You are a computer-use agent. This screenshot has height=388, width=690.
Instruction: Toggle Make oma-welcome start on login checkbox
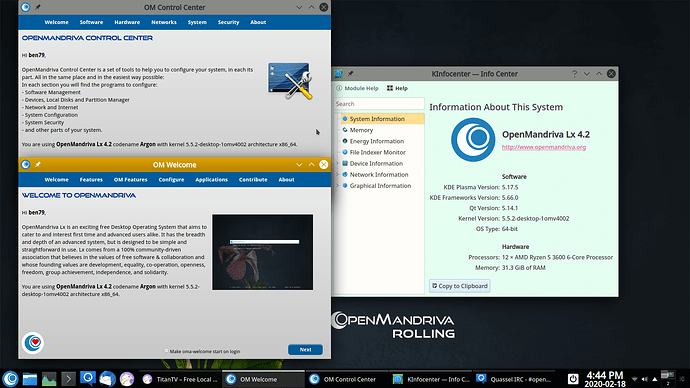click(x=166, y=351)
